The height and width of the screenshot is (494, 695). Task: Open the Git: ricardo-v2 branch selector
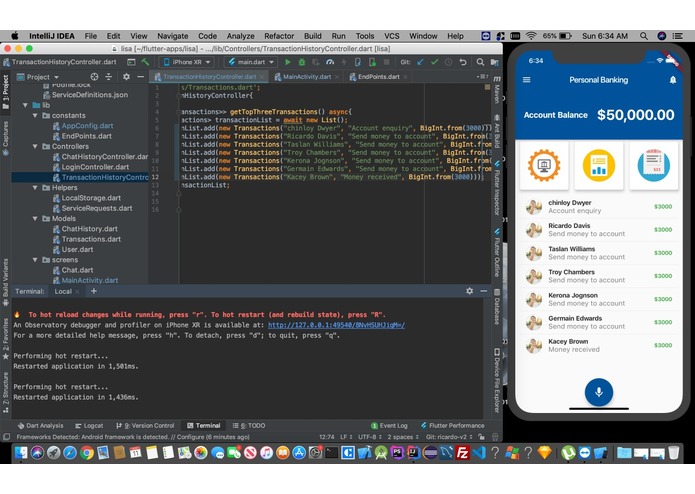(449, 437)
